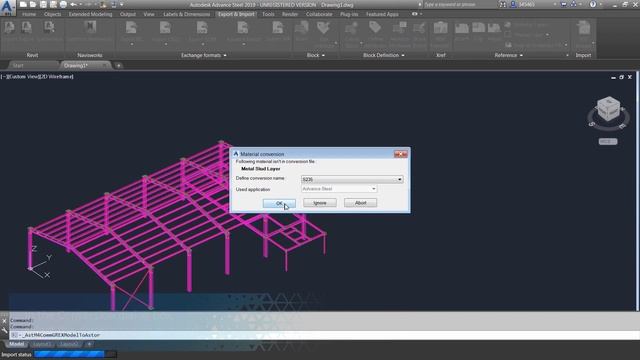Click the Help question mark icon
This screenshot has height=360, width=640.
593,4
